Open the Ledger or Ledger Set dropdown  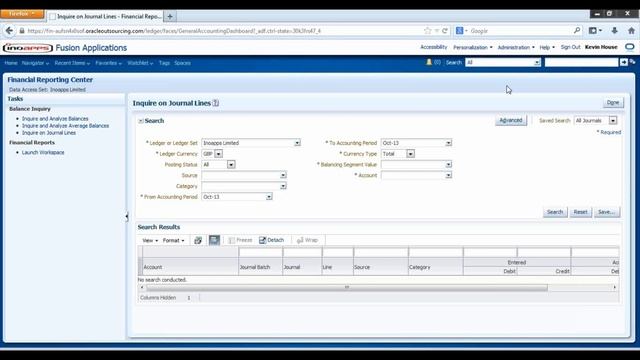[297, 143]
